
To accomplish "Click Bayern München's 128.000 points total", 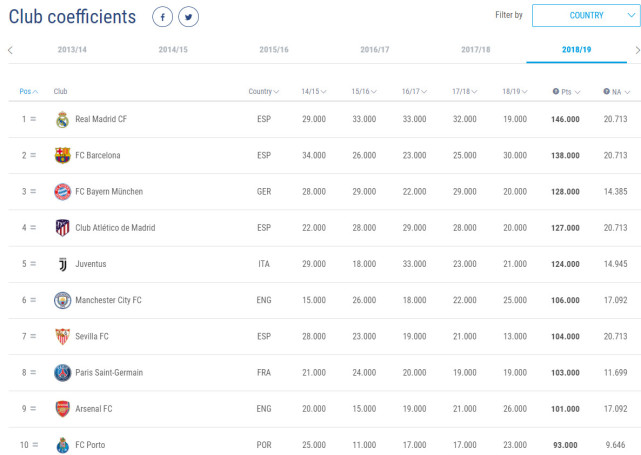I will click(565, 192).
